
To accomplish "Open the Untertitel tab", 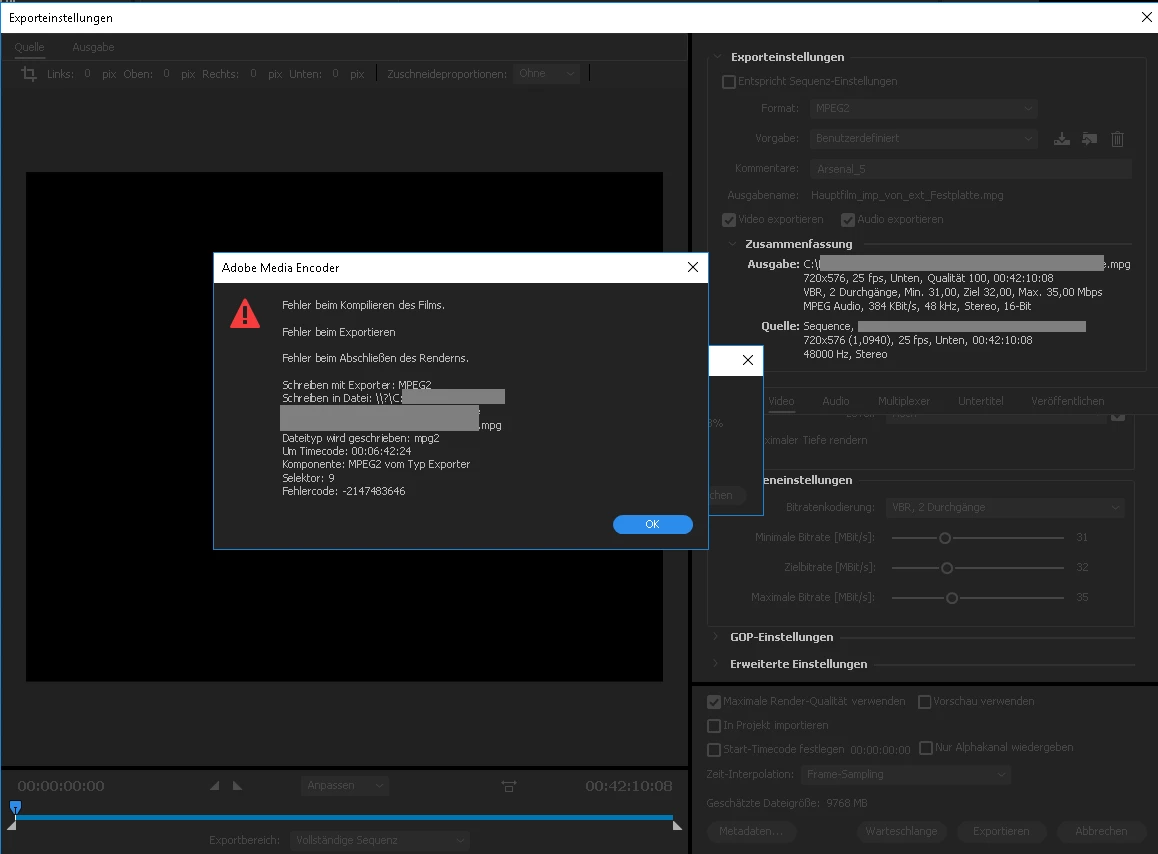I will click(980, 401).
